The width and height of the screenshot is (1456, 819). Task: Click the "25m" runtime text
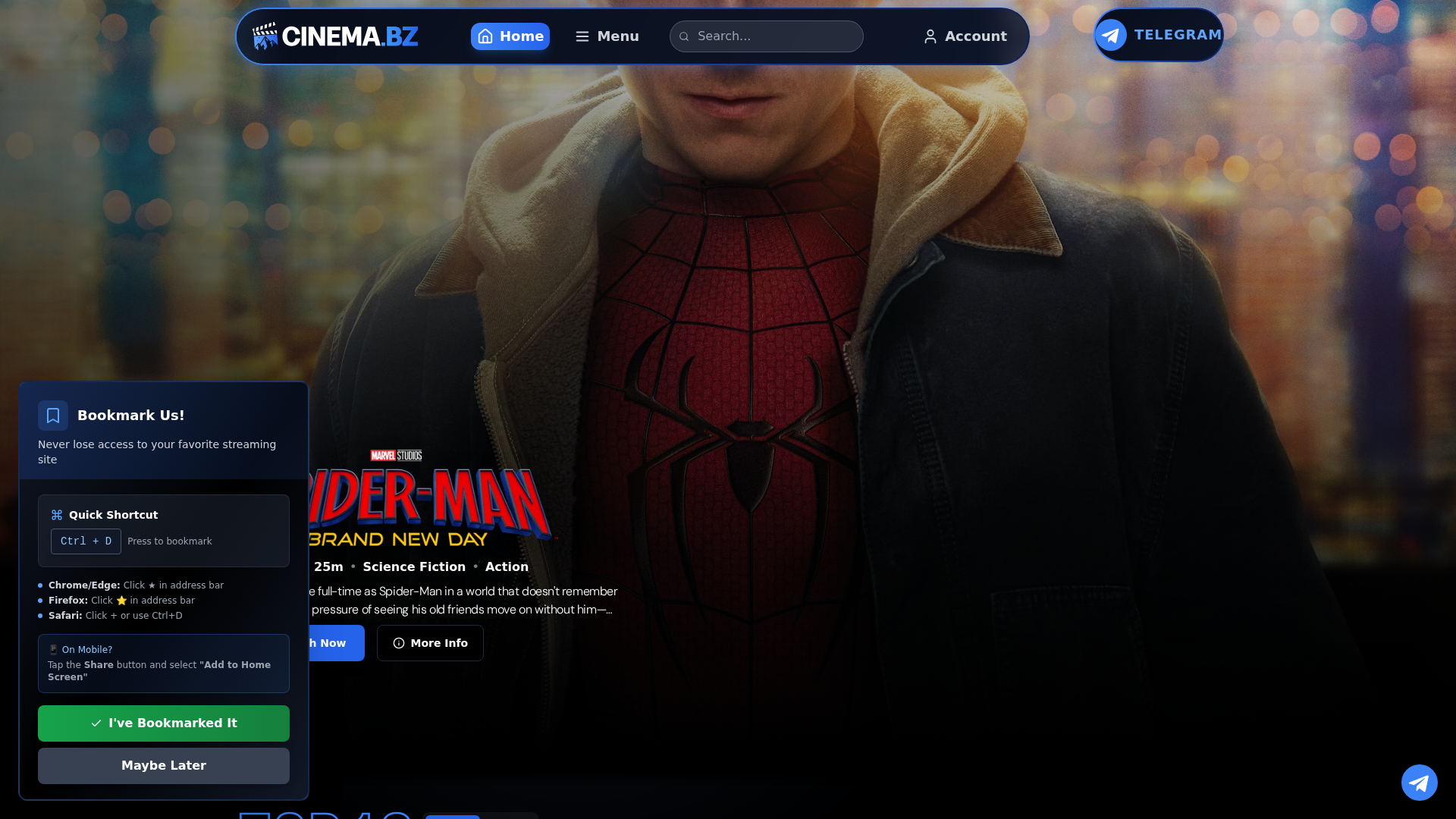click(x=328, y=567)
